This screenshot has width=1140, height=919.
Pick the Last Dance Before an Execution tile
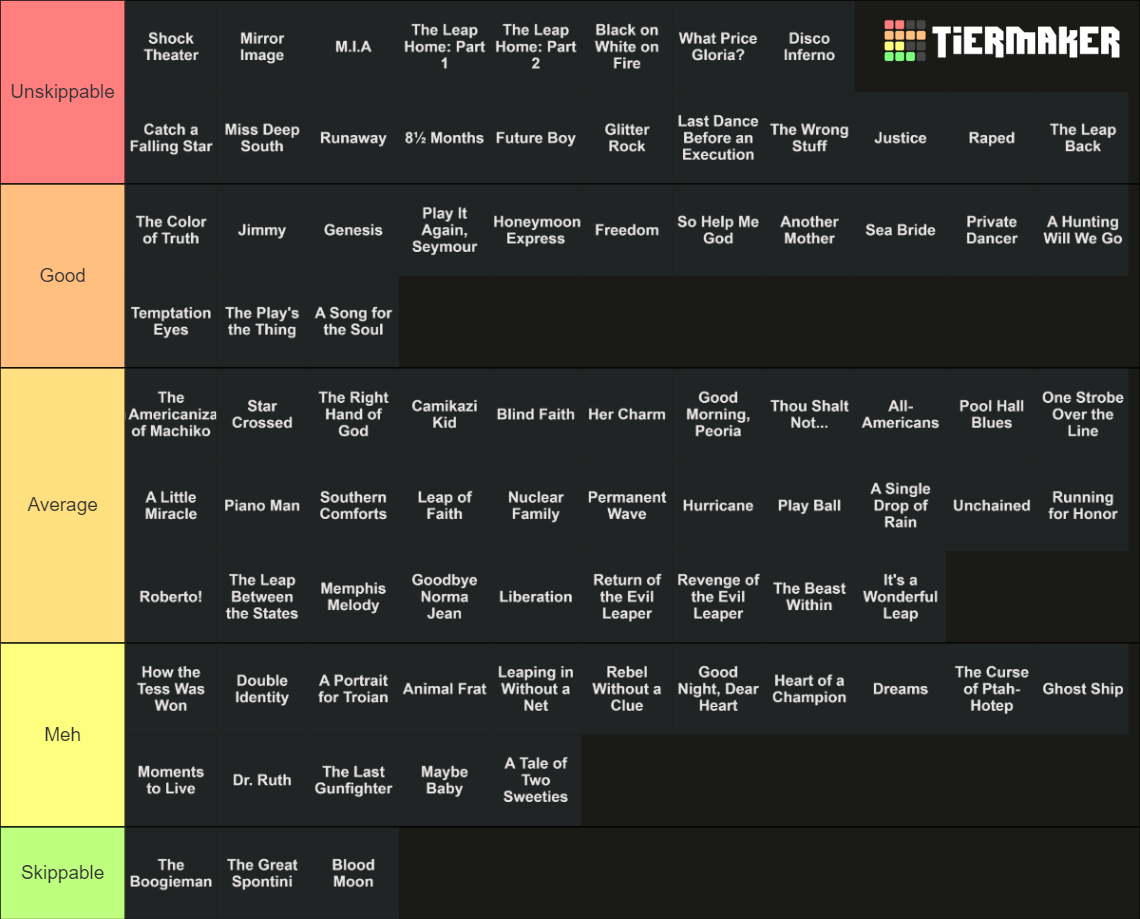(x=718, y=138)
